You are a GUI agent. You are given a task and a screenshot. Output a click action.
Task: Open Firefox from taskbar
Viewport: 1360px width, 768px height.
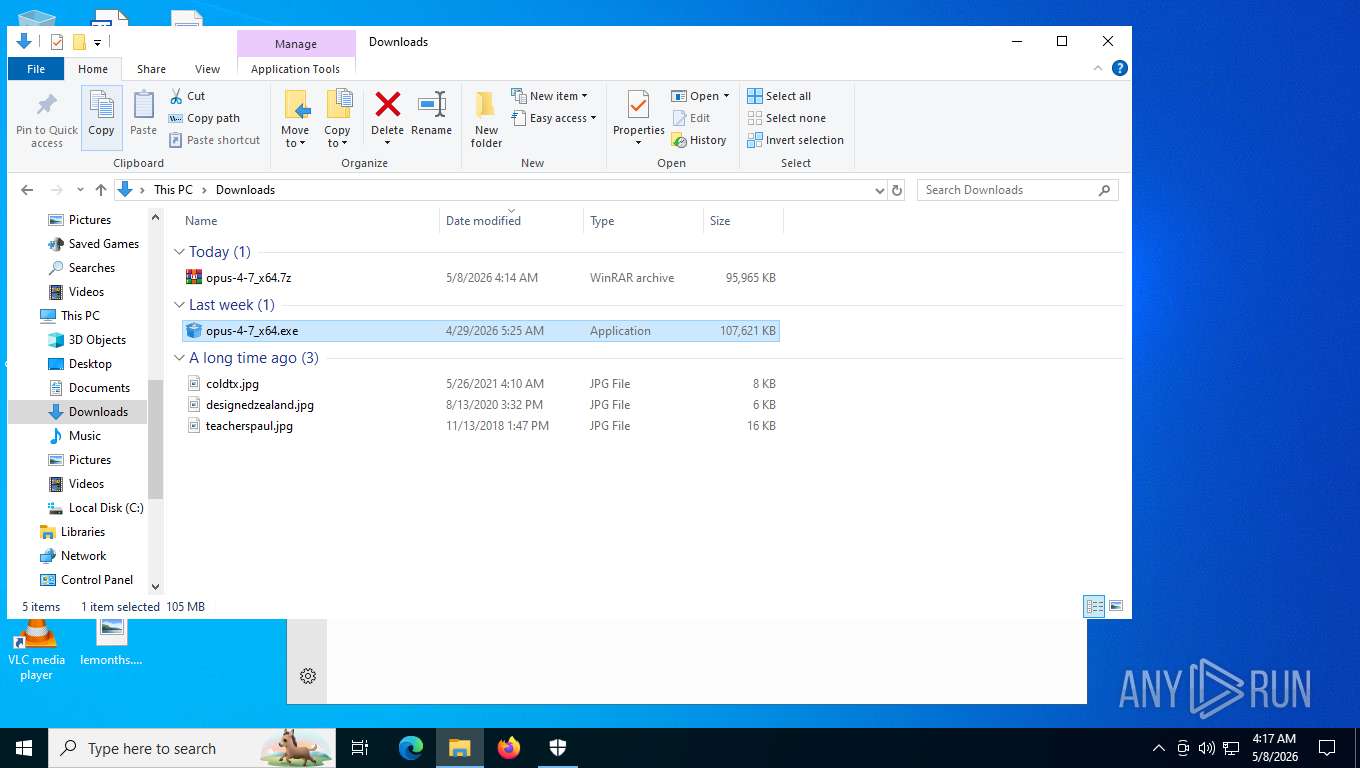509,748
